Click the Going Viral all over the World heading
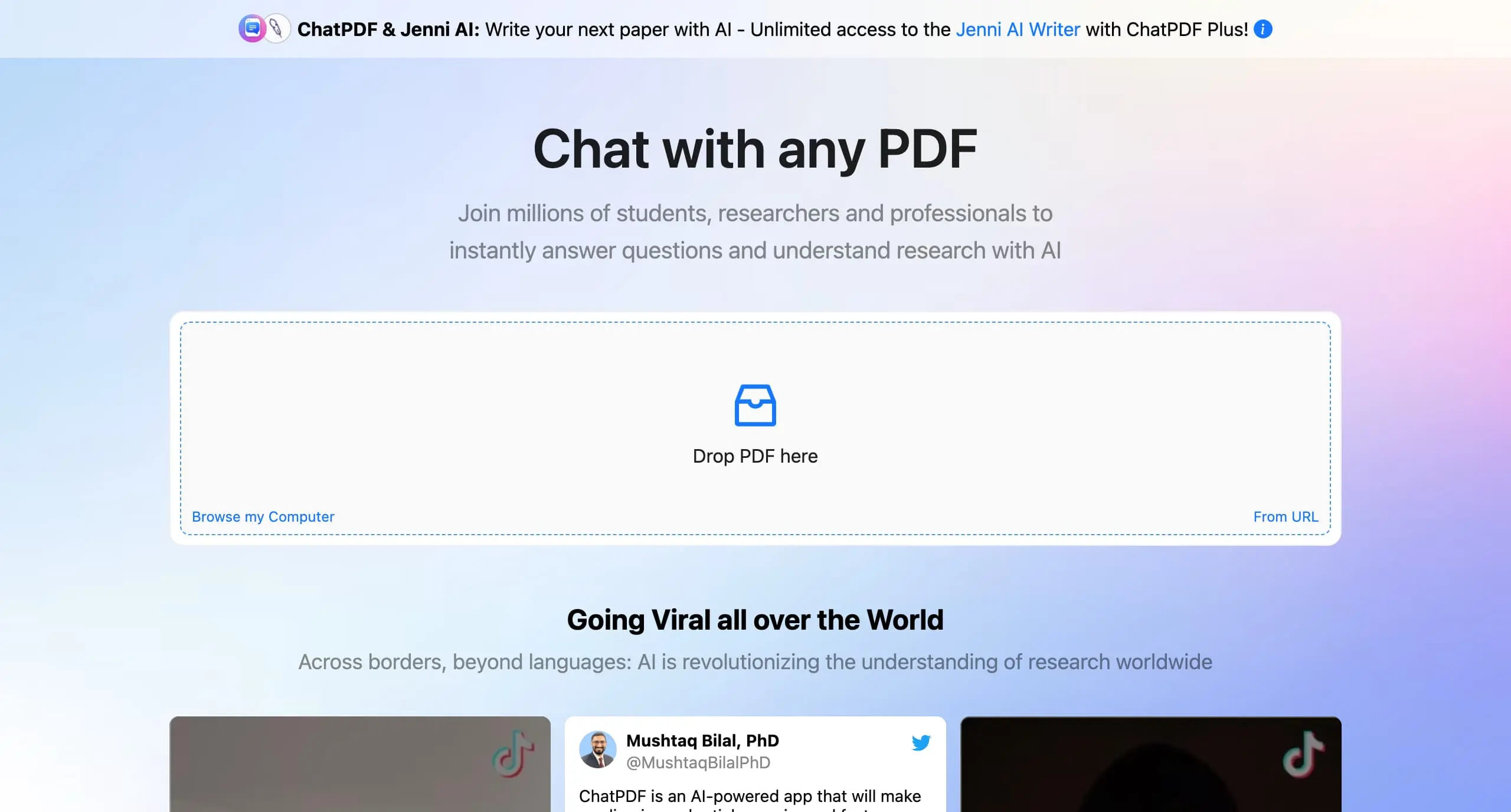This screenshot has height=812, width=1511. [x=755, y=620]
